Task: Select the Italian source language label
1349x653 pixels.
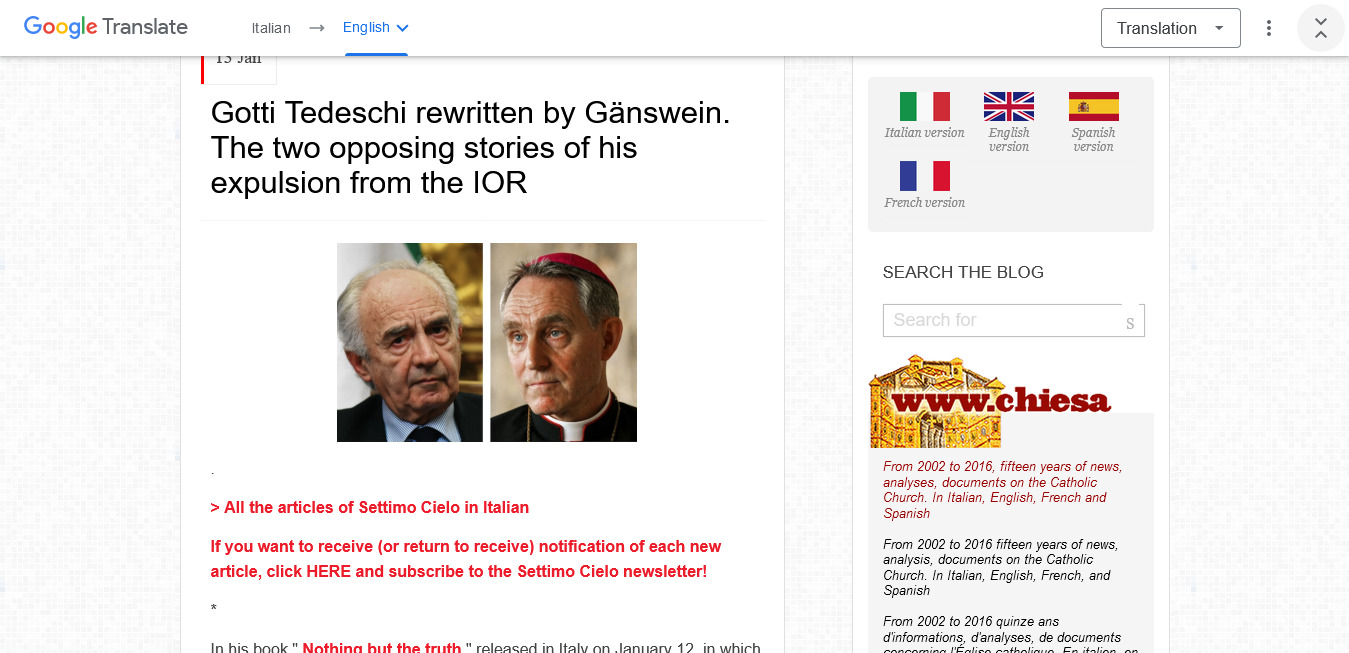Action: [271, 28]
